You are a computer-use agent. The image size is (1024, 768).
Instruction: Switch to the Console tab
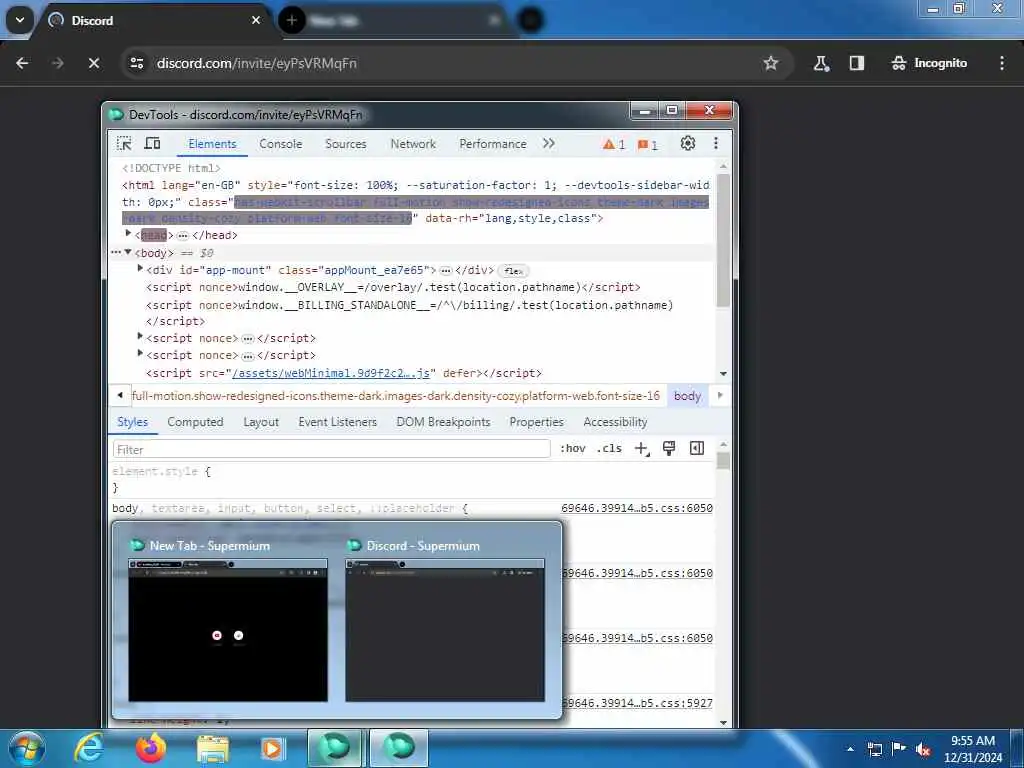[280, 144]
